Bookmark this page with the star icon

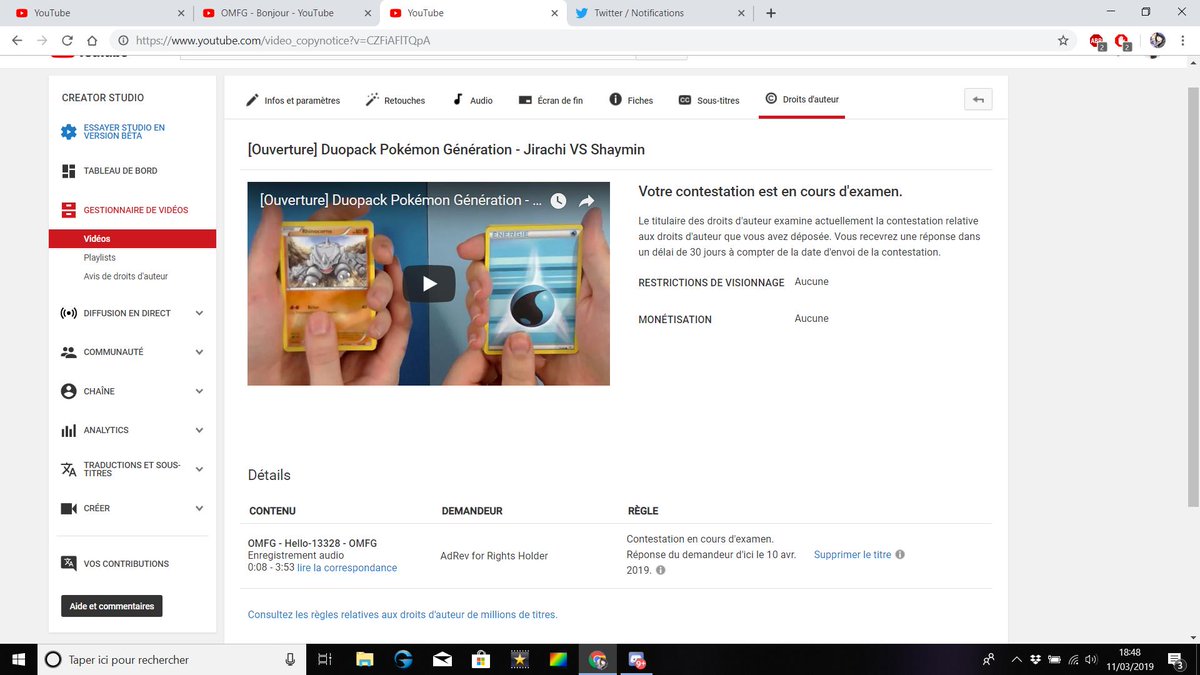(x=1063, y=41)
